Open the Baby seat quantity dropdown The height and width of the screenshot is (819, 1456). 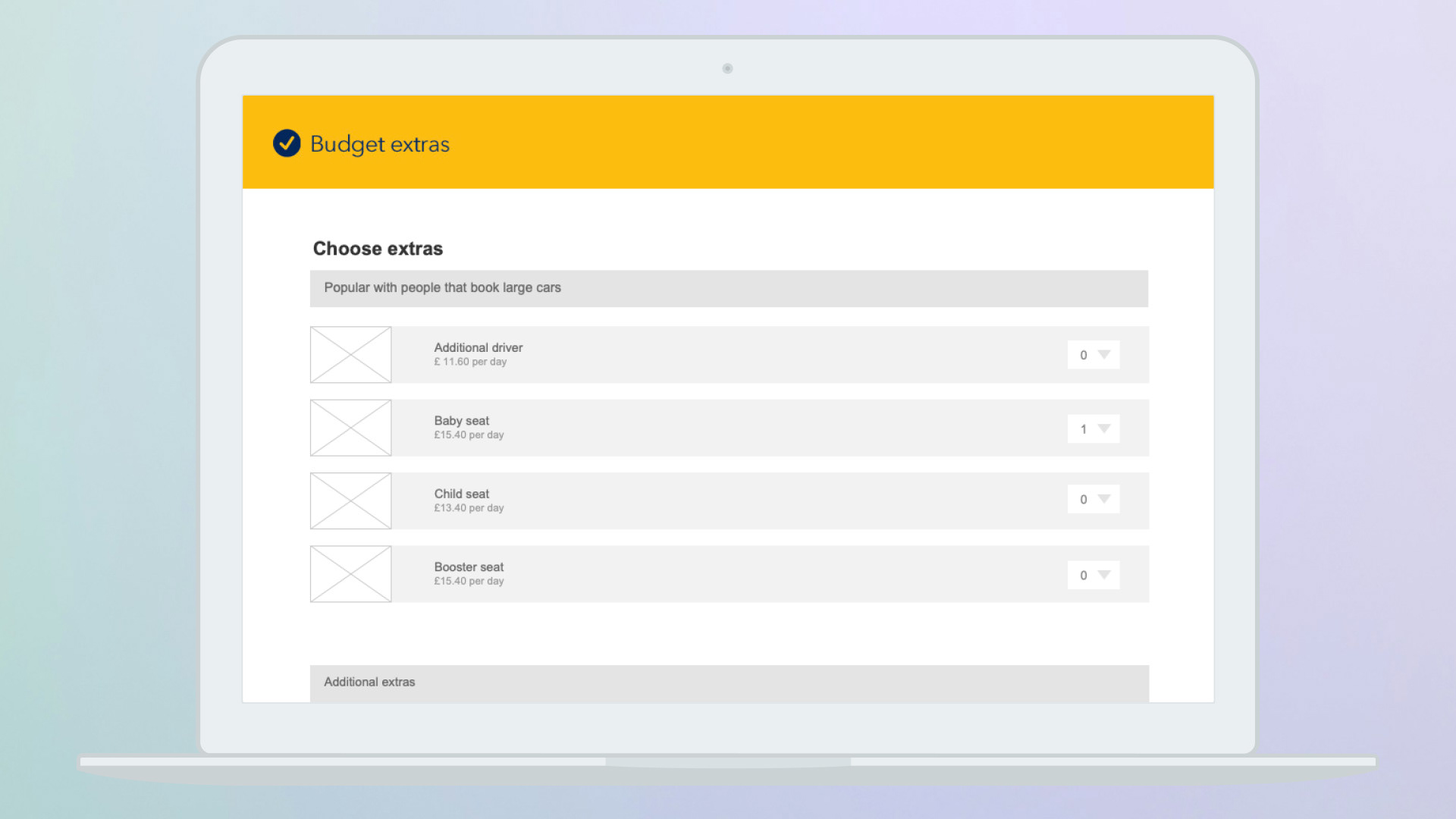[1094, 428]
